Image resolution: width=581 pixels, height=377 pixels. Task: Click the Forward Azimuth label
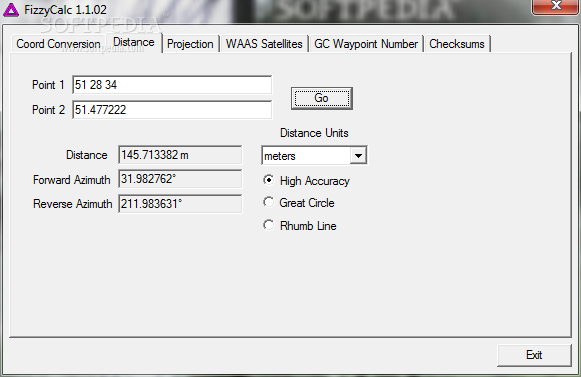coord(72,180)
